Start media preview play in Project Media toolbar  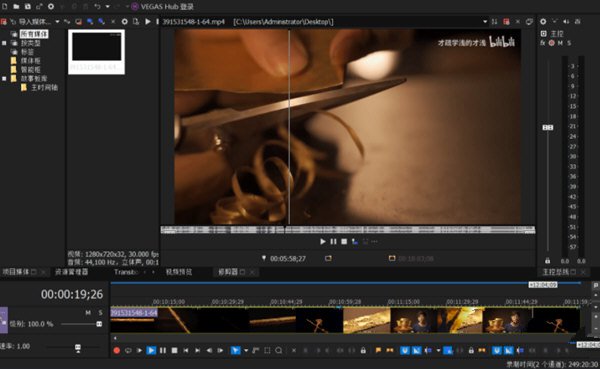pos(147,21)
